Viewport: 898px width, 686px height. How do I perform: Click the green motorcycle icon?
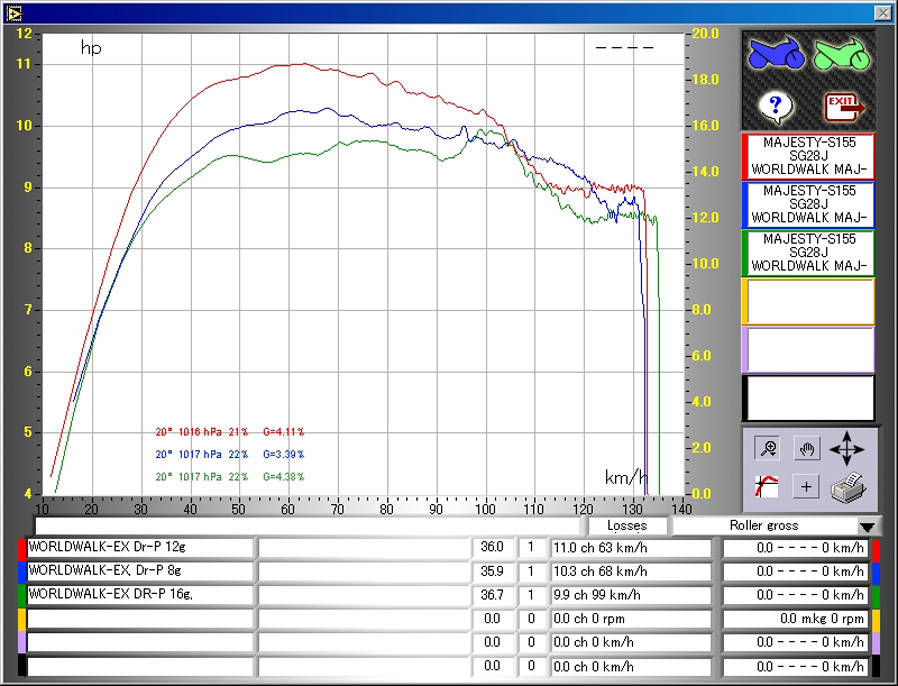[841, 54]
